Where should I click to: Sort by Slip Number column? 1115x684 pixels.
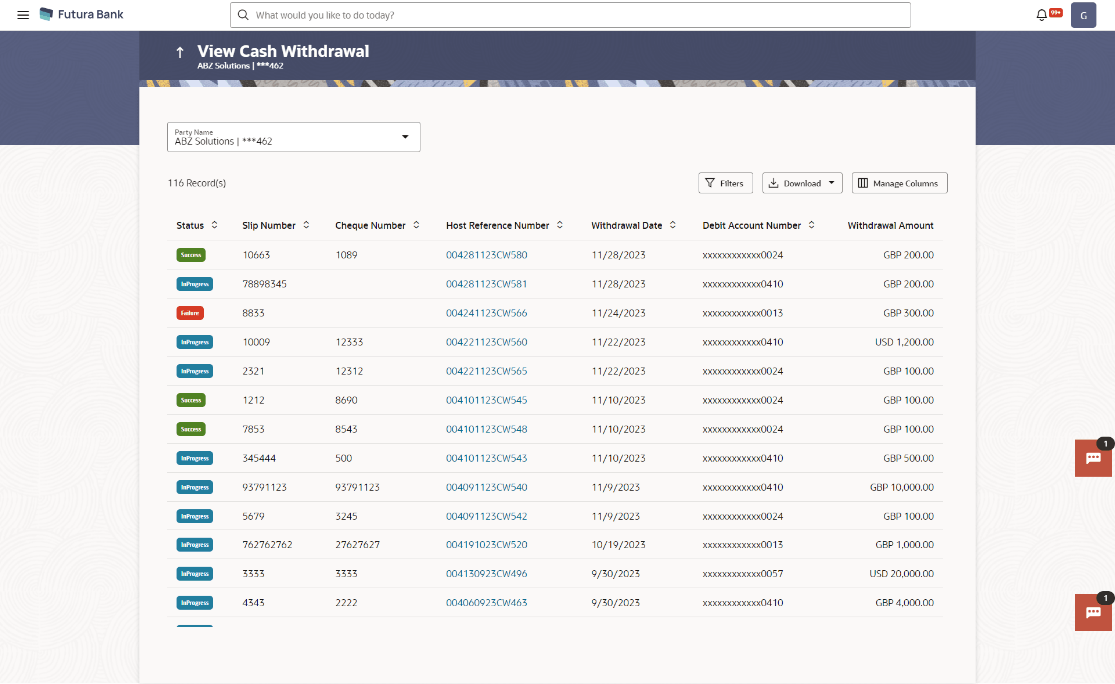coord(306,225)
